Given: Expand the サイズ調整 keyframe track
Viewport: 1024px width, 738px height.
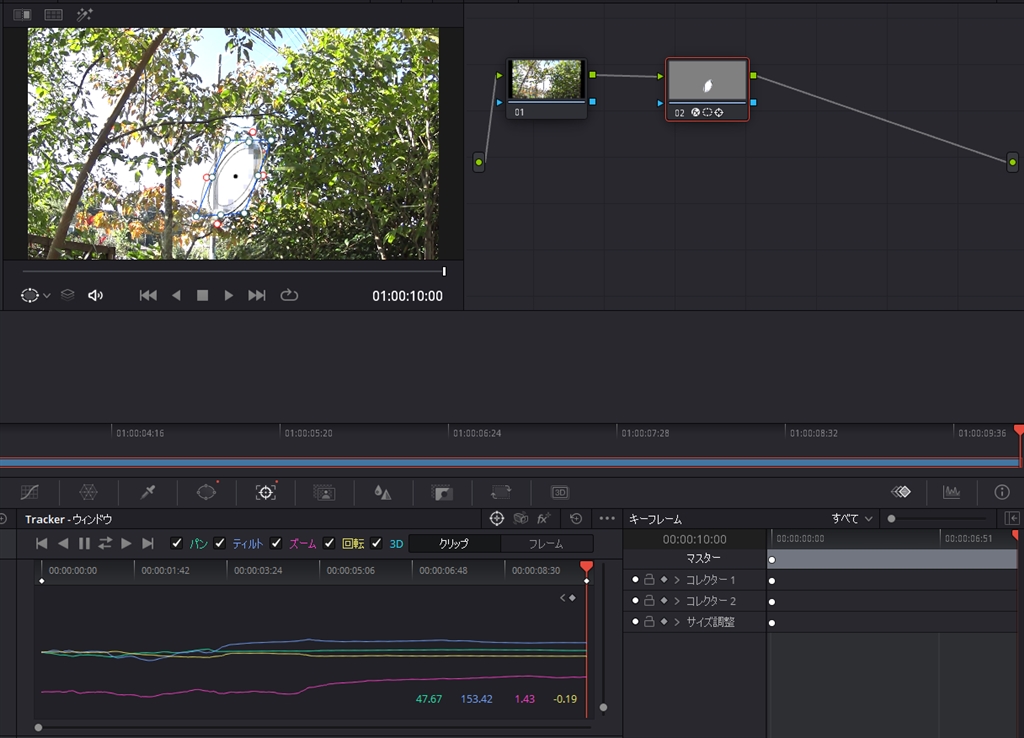Looking at the screenshot, I should [677, 622].
